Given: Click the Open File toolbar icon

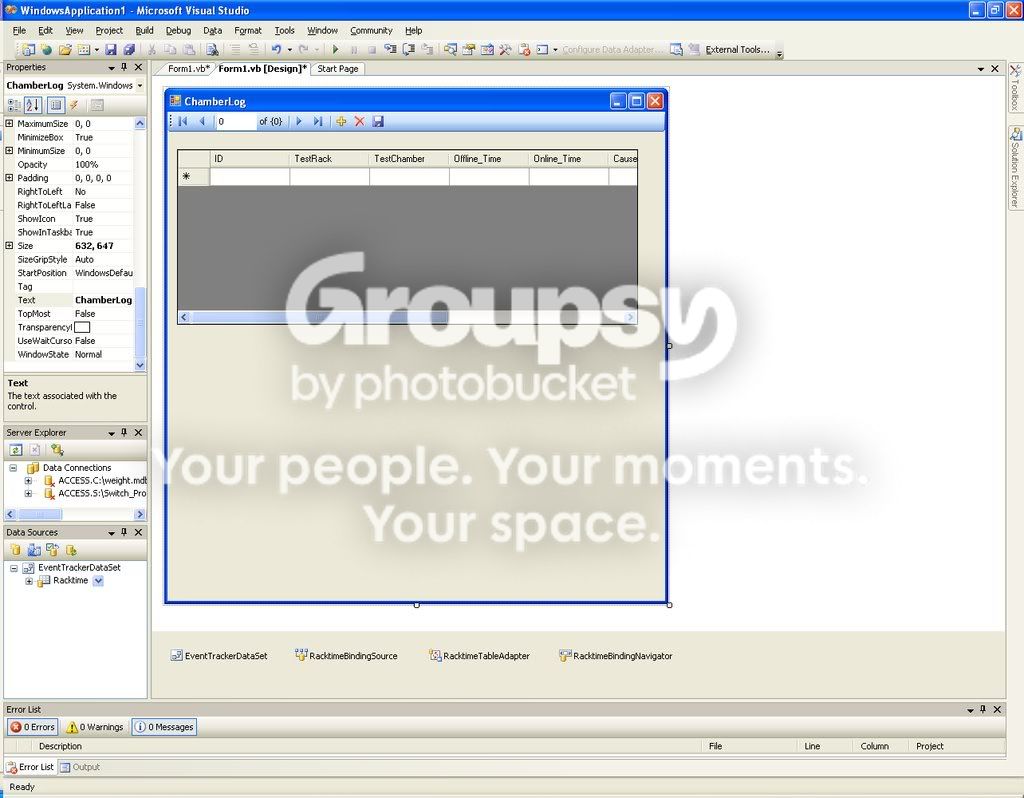Looking at the screenshot, I should tap(65, 50).
